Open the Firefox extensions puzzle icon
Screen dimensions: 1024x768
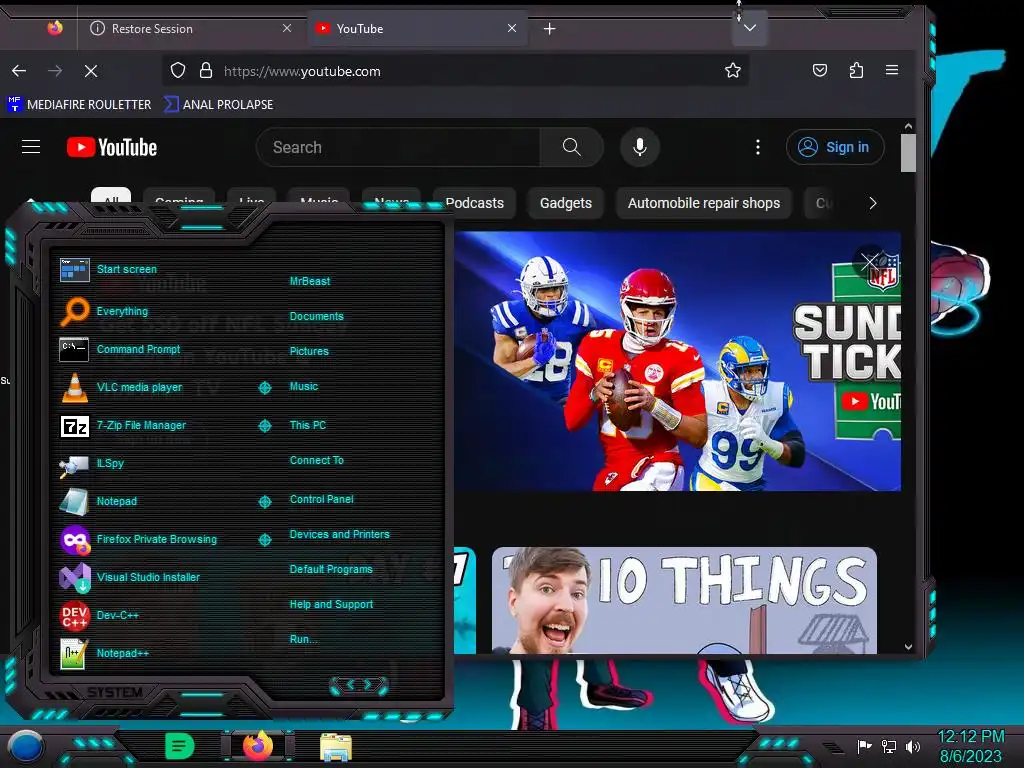856,71
